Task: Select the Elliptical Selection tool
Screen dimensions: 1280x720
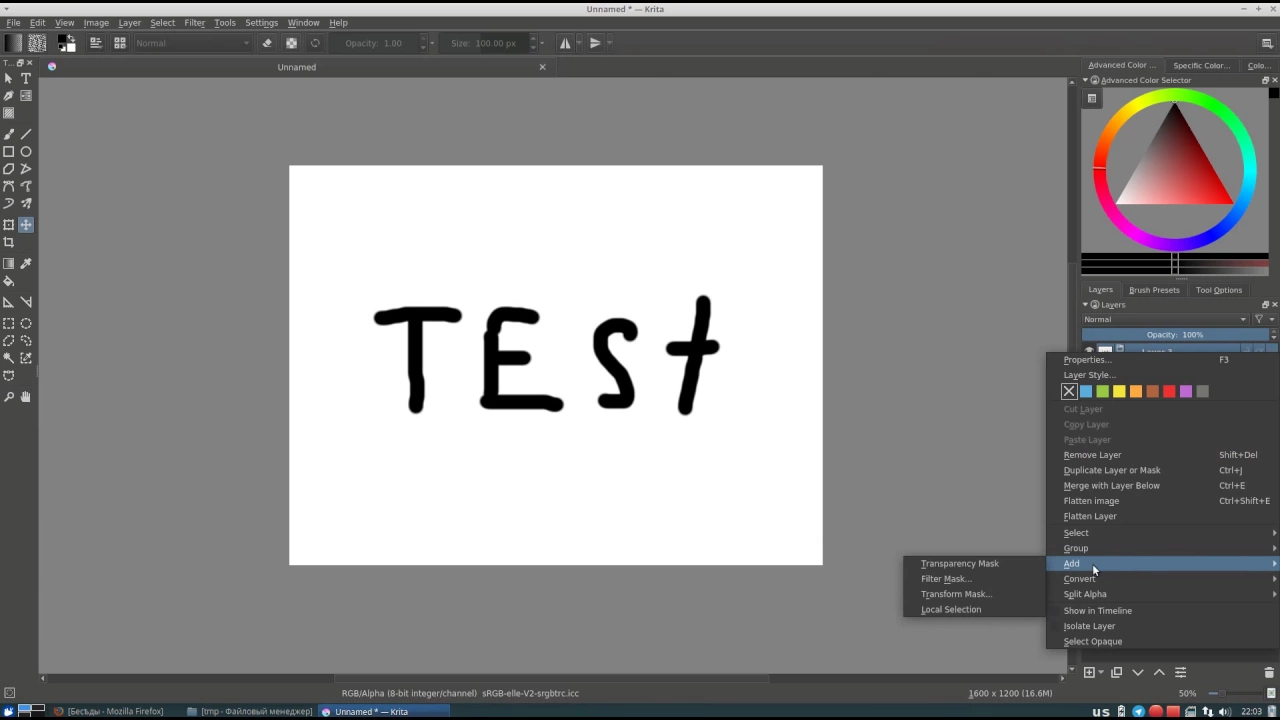Action: coord(26,324)
